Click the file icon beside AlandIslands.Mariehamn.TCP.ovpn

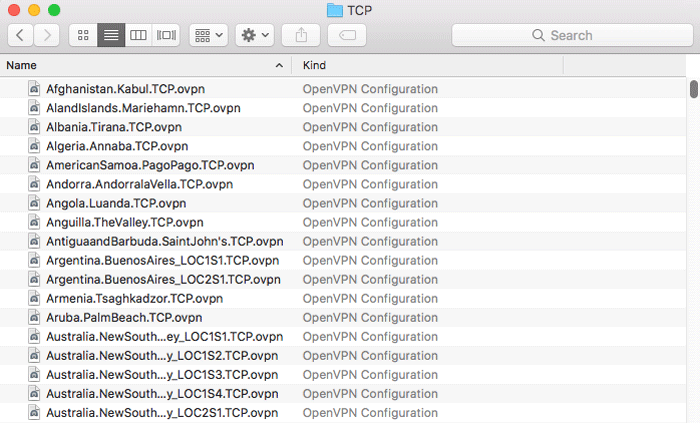[x=34, y=108]
